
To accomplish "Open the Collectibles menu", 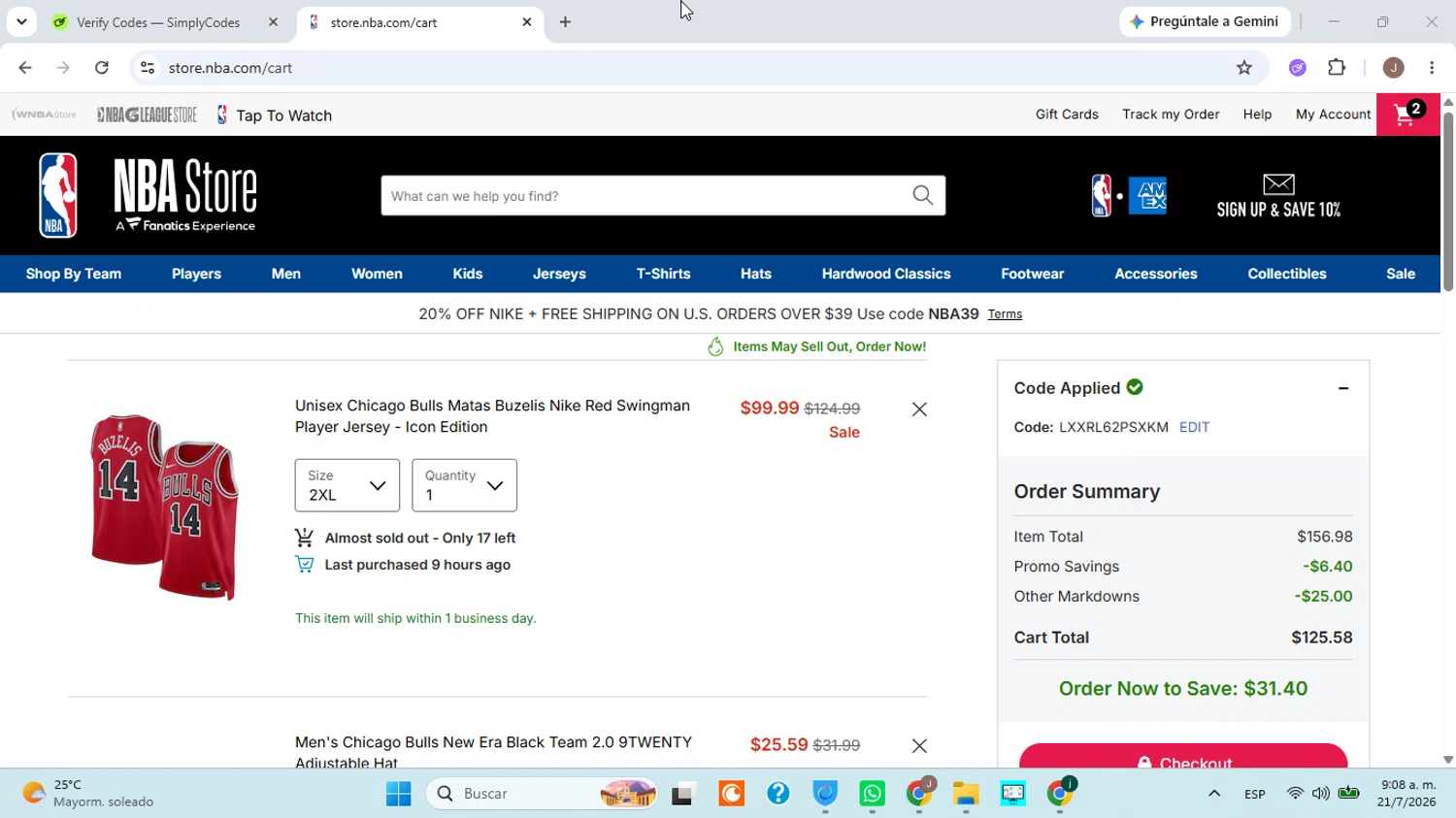I will tap(1287, 274).
